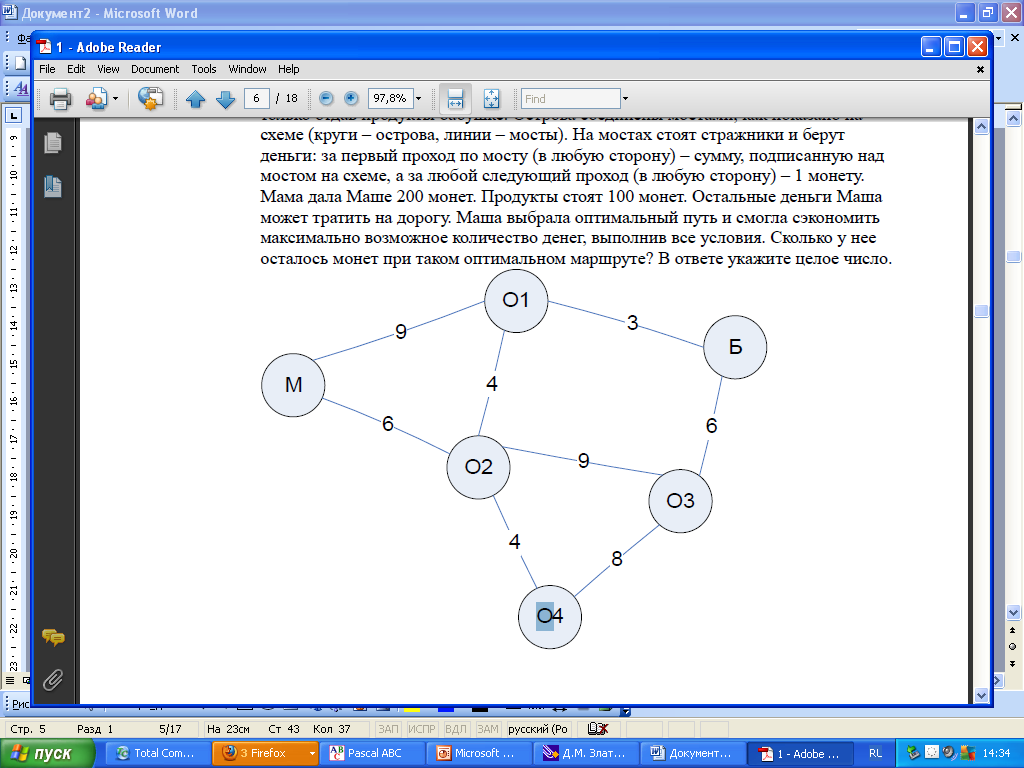Toggle ИСПР track changes in status bar

tap(421, 729)
